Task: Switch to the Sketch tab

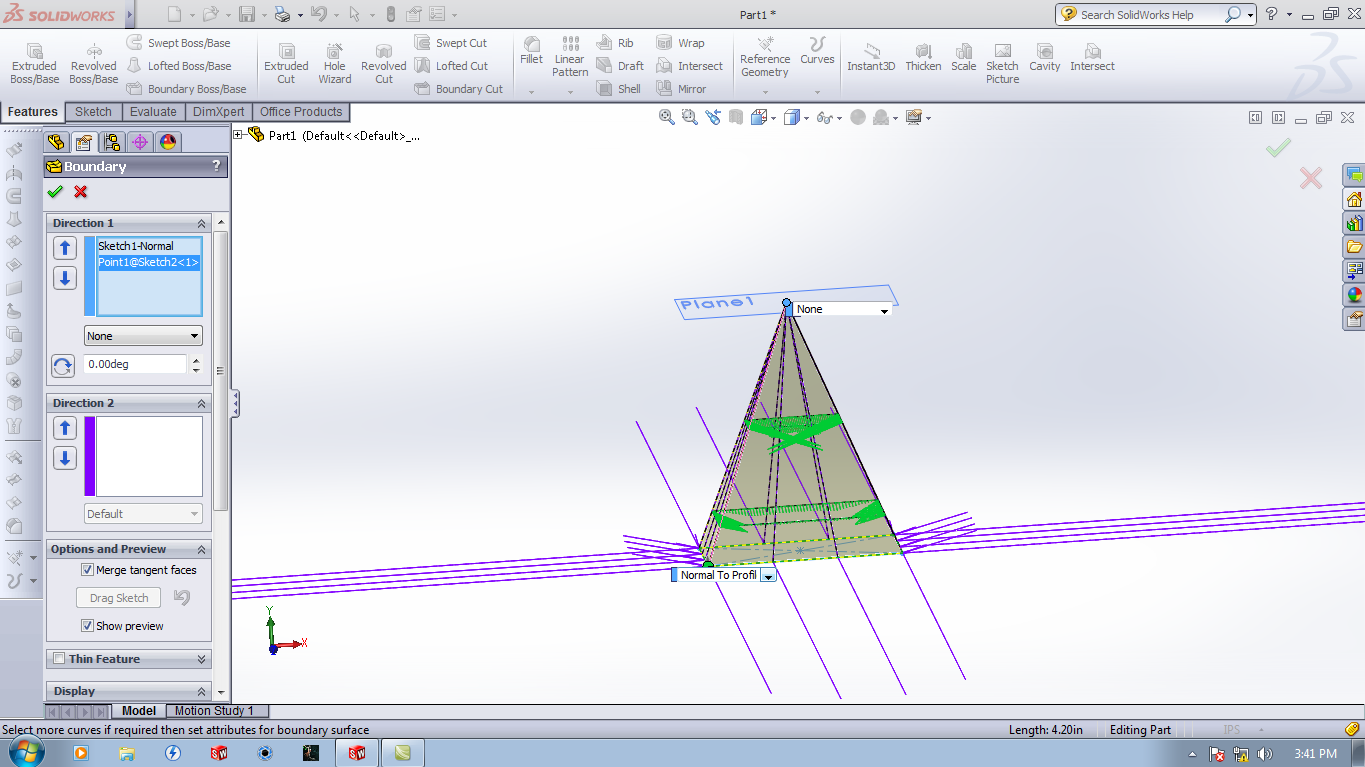Action: (94, 112)
